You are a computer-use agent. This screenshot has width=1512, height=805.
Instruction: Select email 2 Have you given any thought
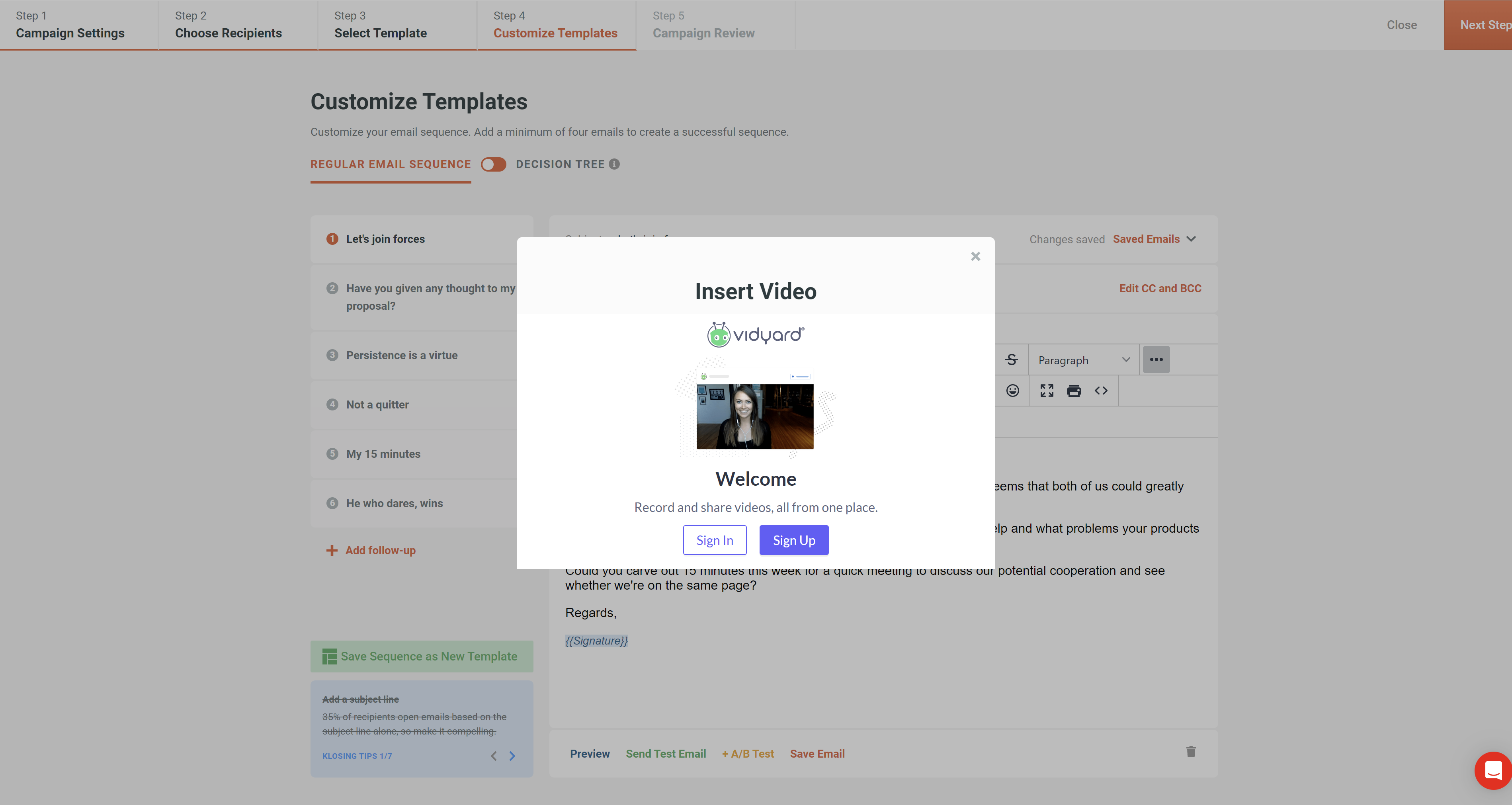414,297
